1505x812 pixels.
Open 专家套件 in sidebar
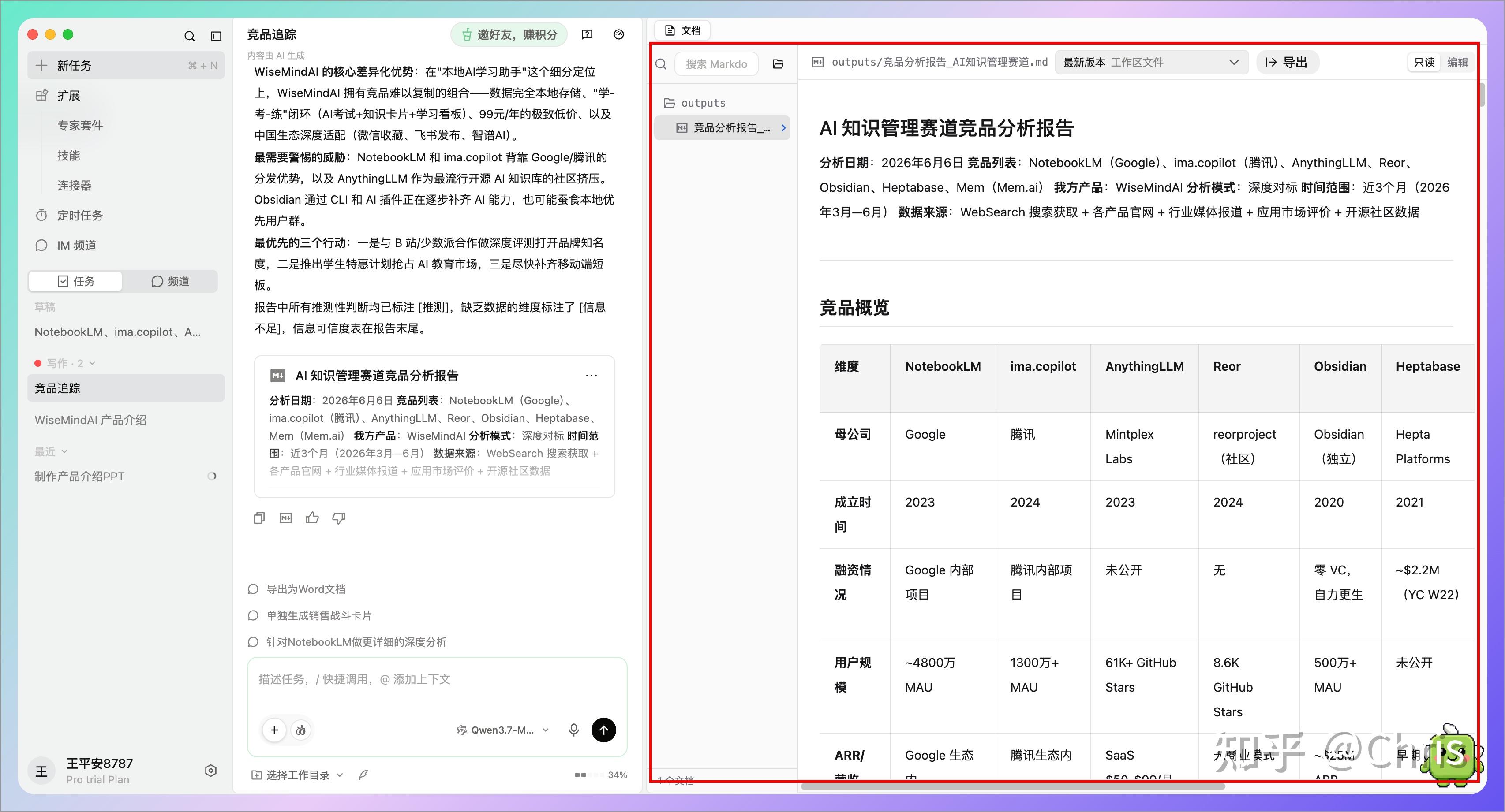pyautogui.click(x=80, y=126)
